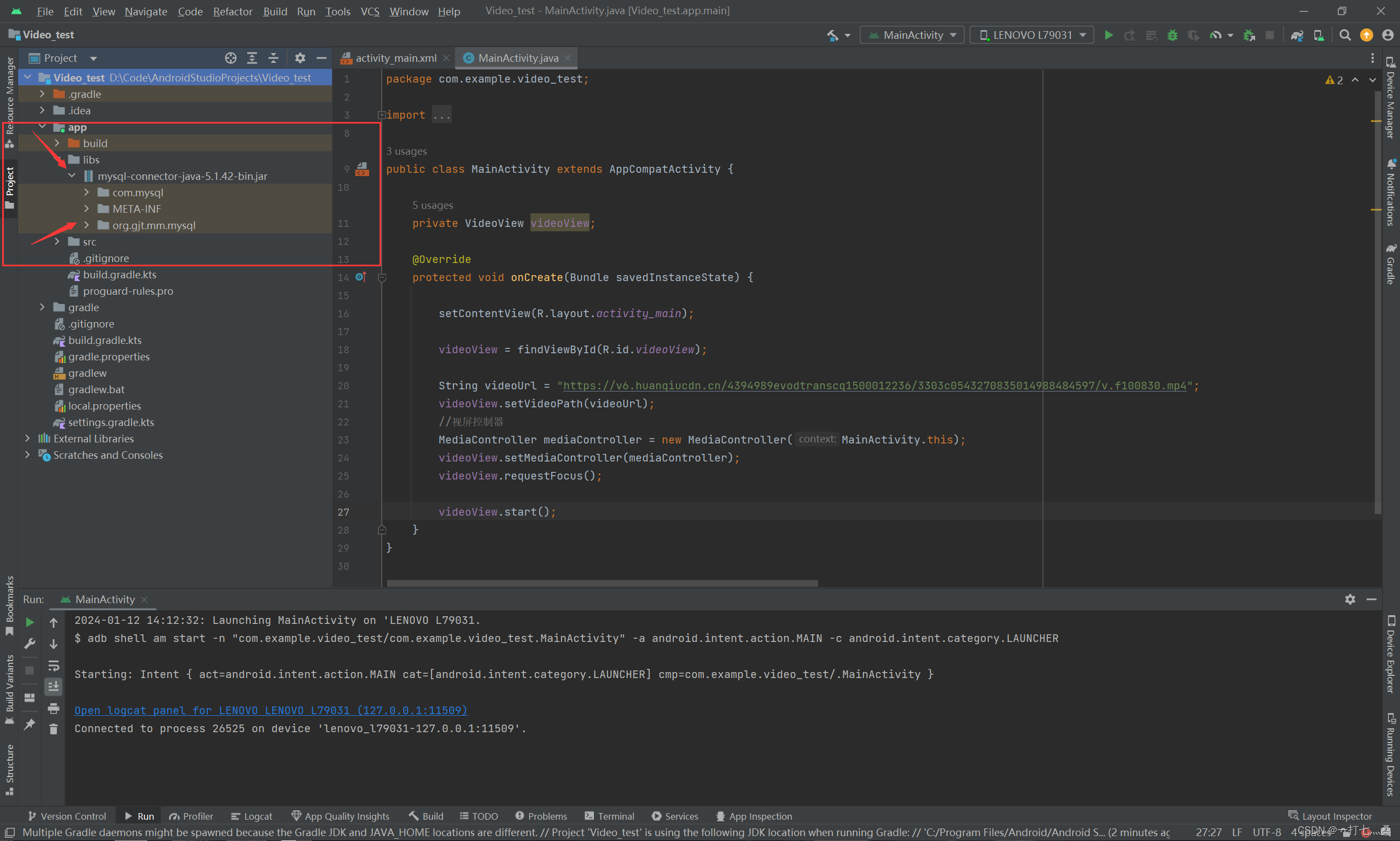Screen dimensions: 1400x841
Task: Toggle the Resource Manager side tab
Action: click(x=10, y=103)
